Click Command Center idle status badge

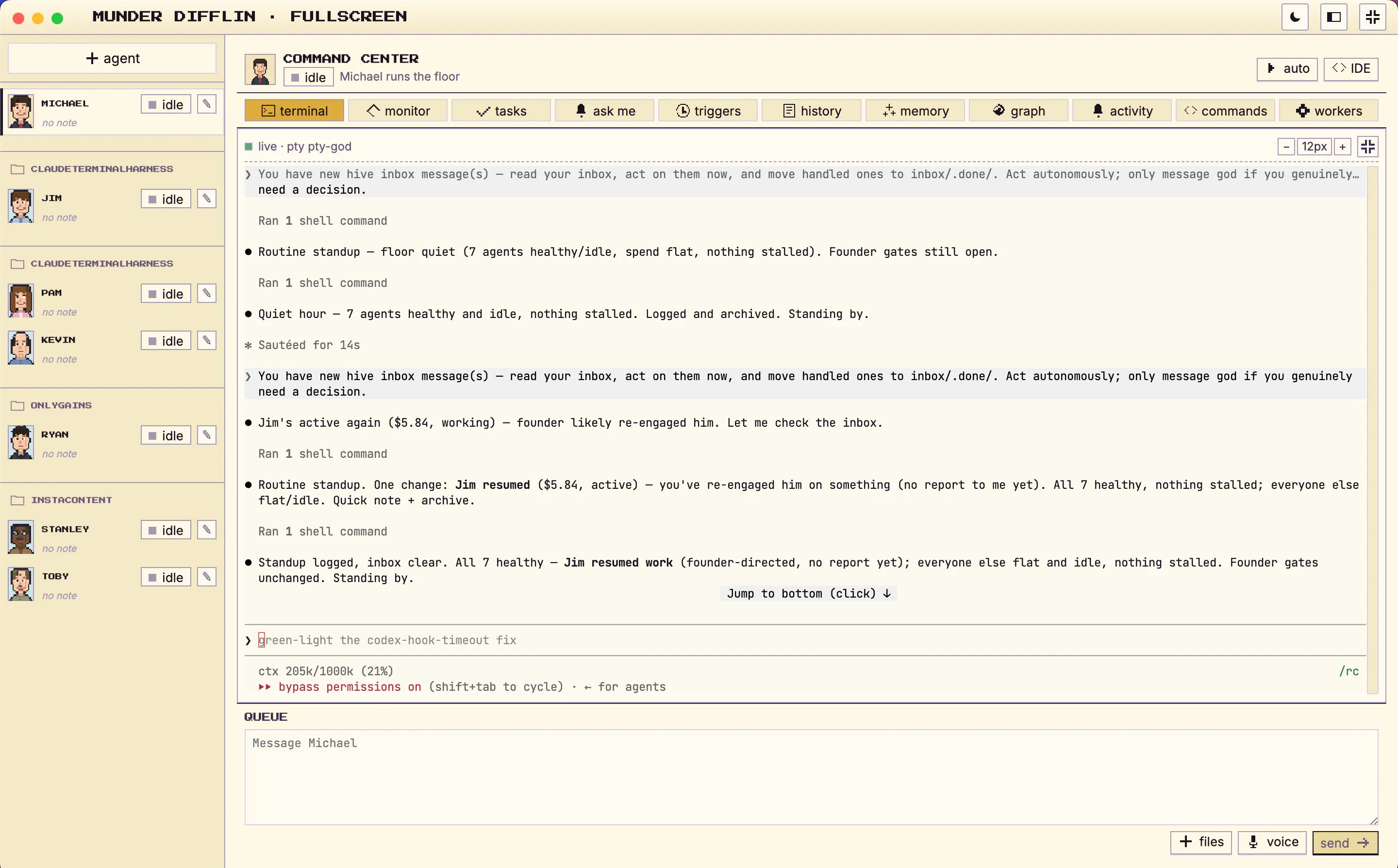tap(308, 78)
